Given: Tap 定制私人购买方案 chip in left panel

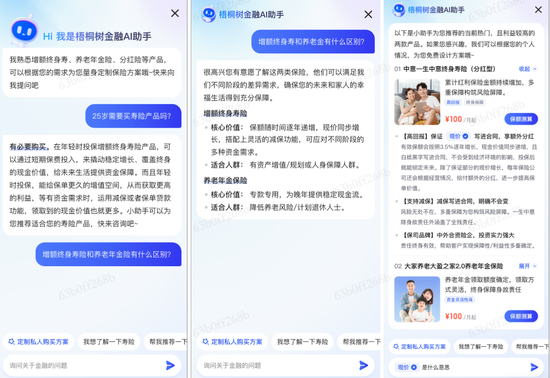Looking at the screenshot, I should (38, 342).
